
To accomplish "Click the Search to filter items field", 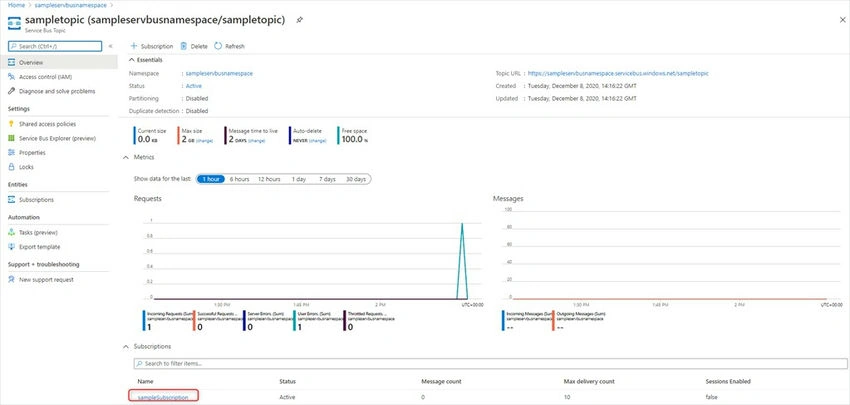I will tap(490, 363).
